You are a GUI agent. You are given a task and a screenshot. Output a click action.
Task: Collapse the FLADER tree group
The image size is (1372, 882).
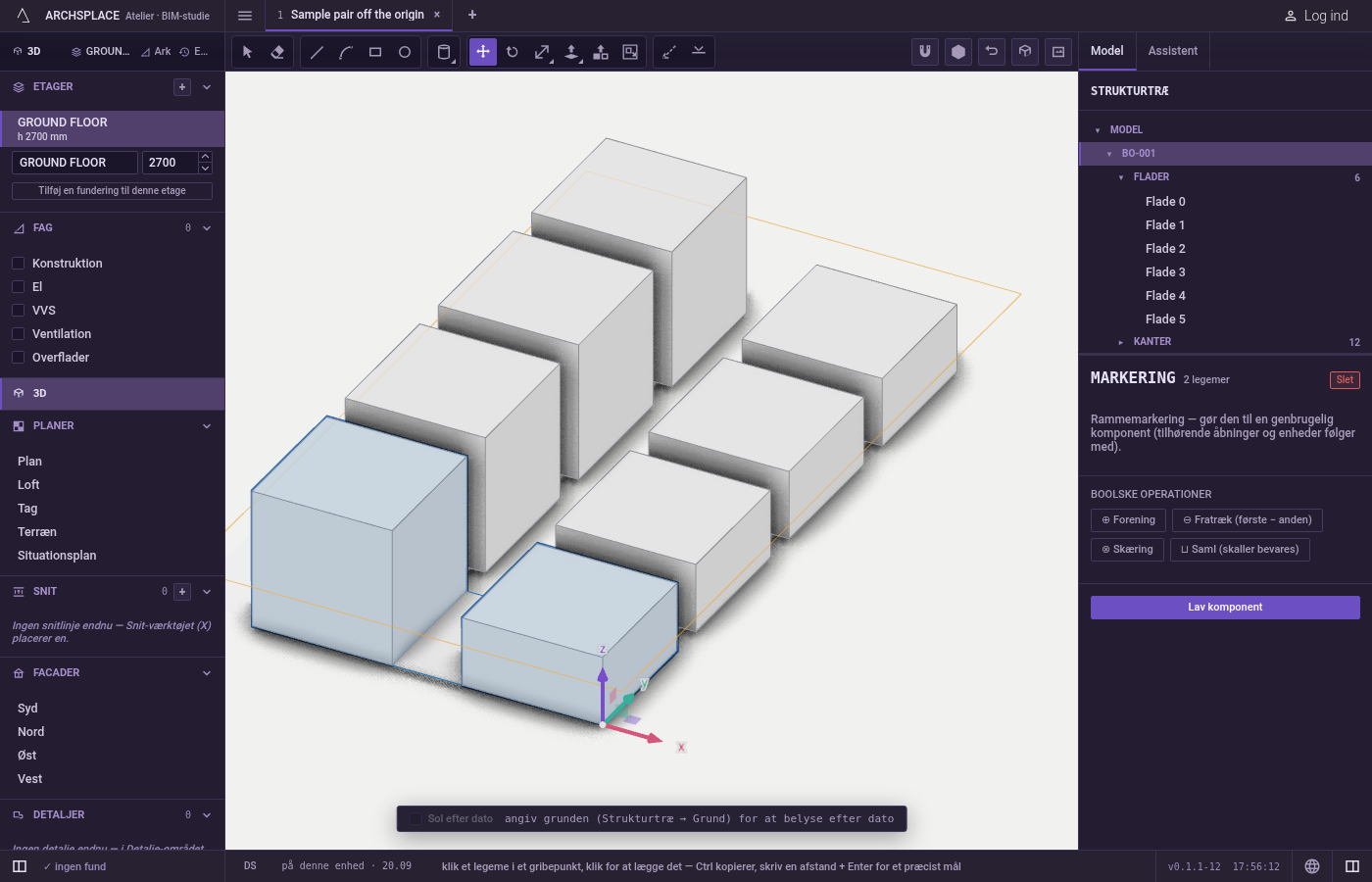tap(1121, 177)
